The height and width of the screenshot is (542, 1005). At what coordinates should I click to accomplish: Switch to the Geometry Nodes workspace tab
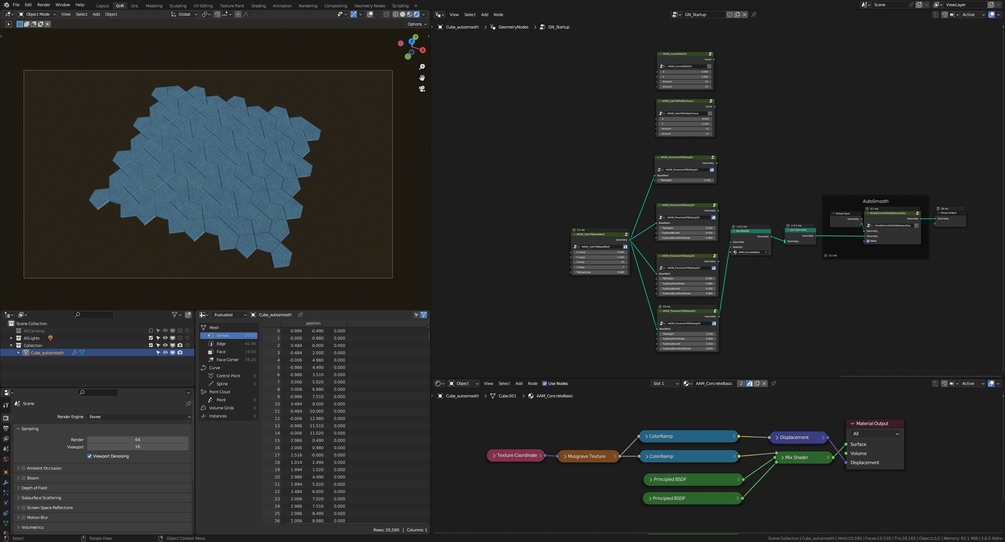click(x=370, y=5)
